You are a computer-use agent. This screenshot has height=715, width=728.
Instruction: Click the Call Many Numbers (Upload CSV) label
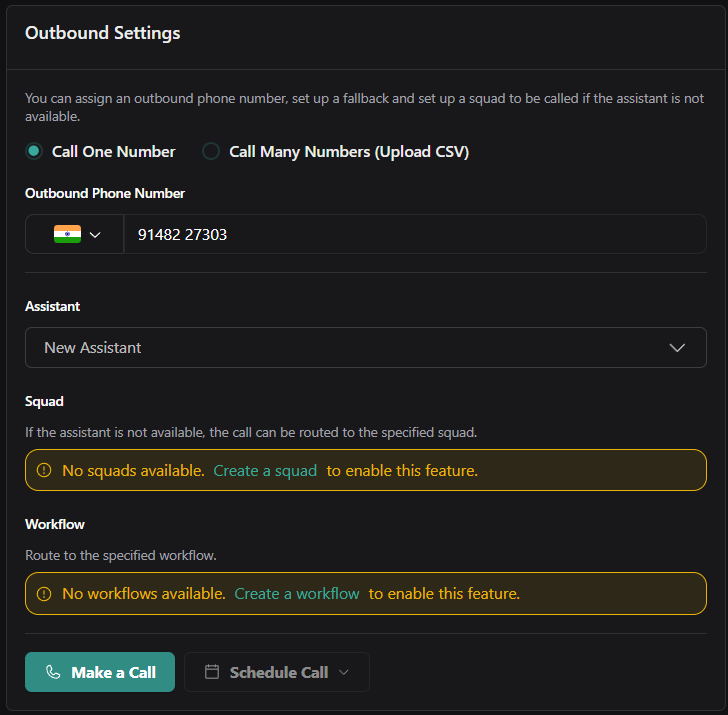pos(349,152)
